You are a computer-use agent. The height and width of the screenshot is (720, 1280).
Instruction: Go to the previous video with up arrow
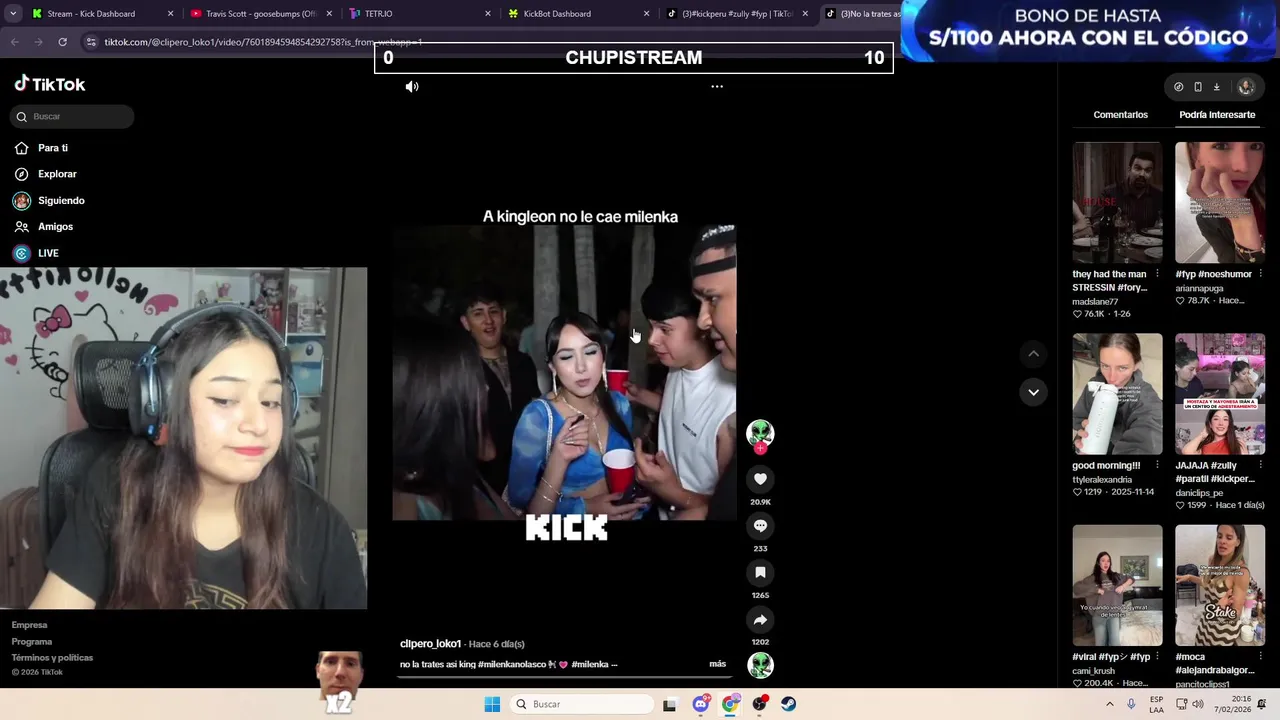pyautogui.click(x=1033, y=354)
